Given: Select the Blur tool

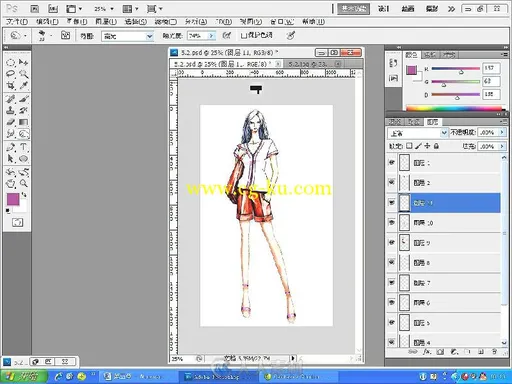Looking at the screenshot, I should (x=10, y=134).
